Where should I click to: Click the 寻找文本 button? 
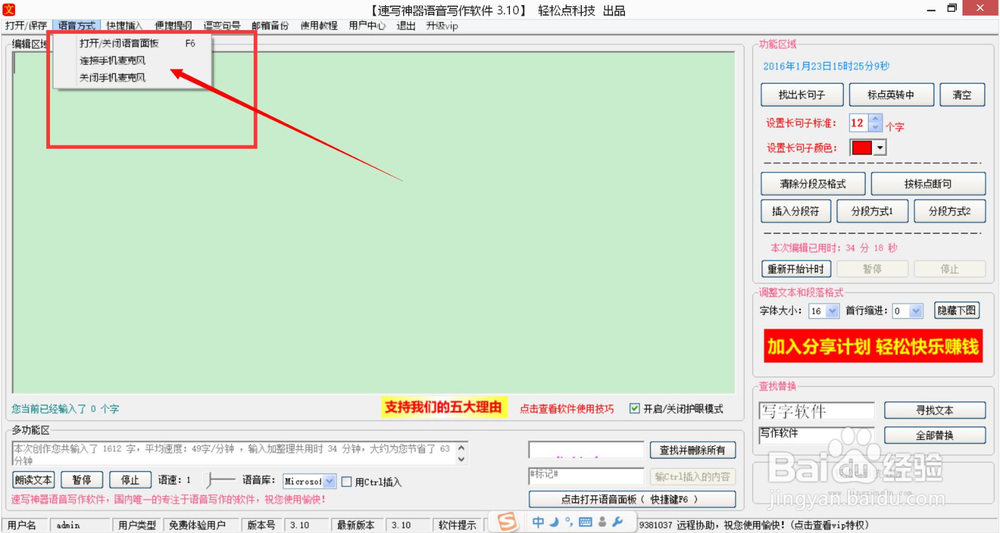[x=935, y=410]
